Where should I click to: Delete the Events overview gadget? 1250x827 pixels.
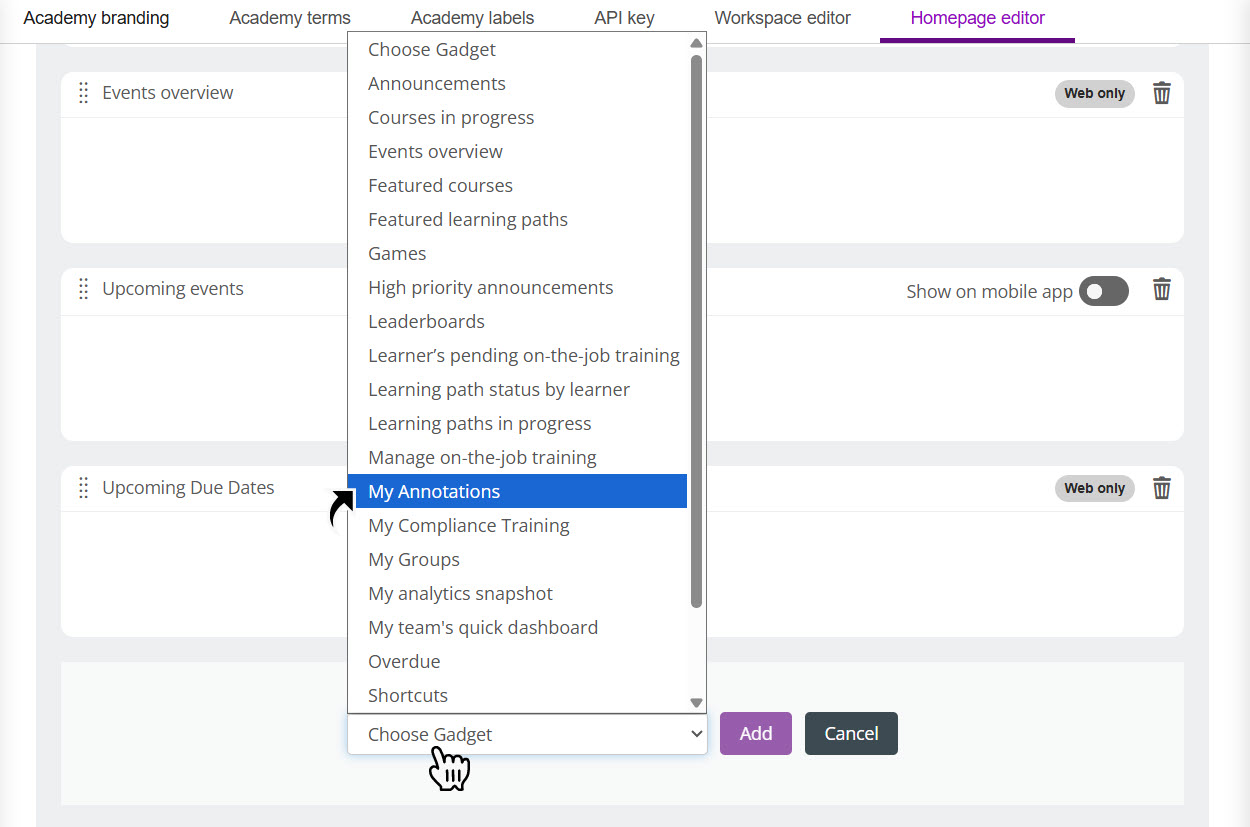coord(1161,94)
